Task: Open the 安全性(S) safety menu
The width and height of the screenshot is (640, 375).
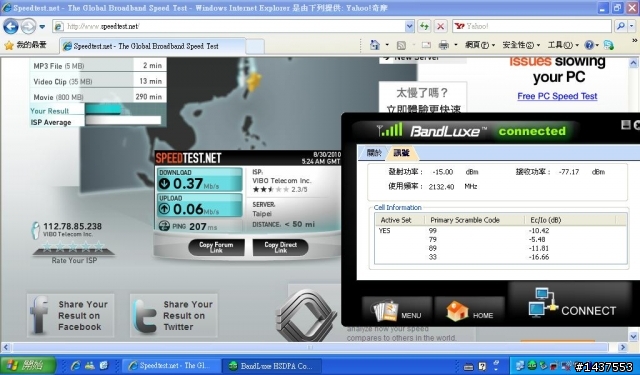Action: [521, 45]
